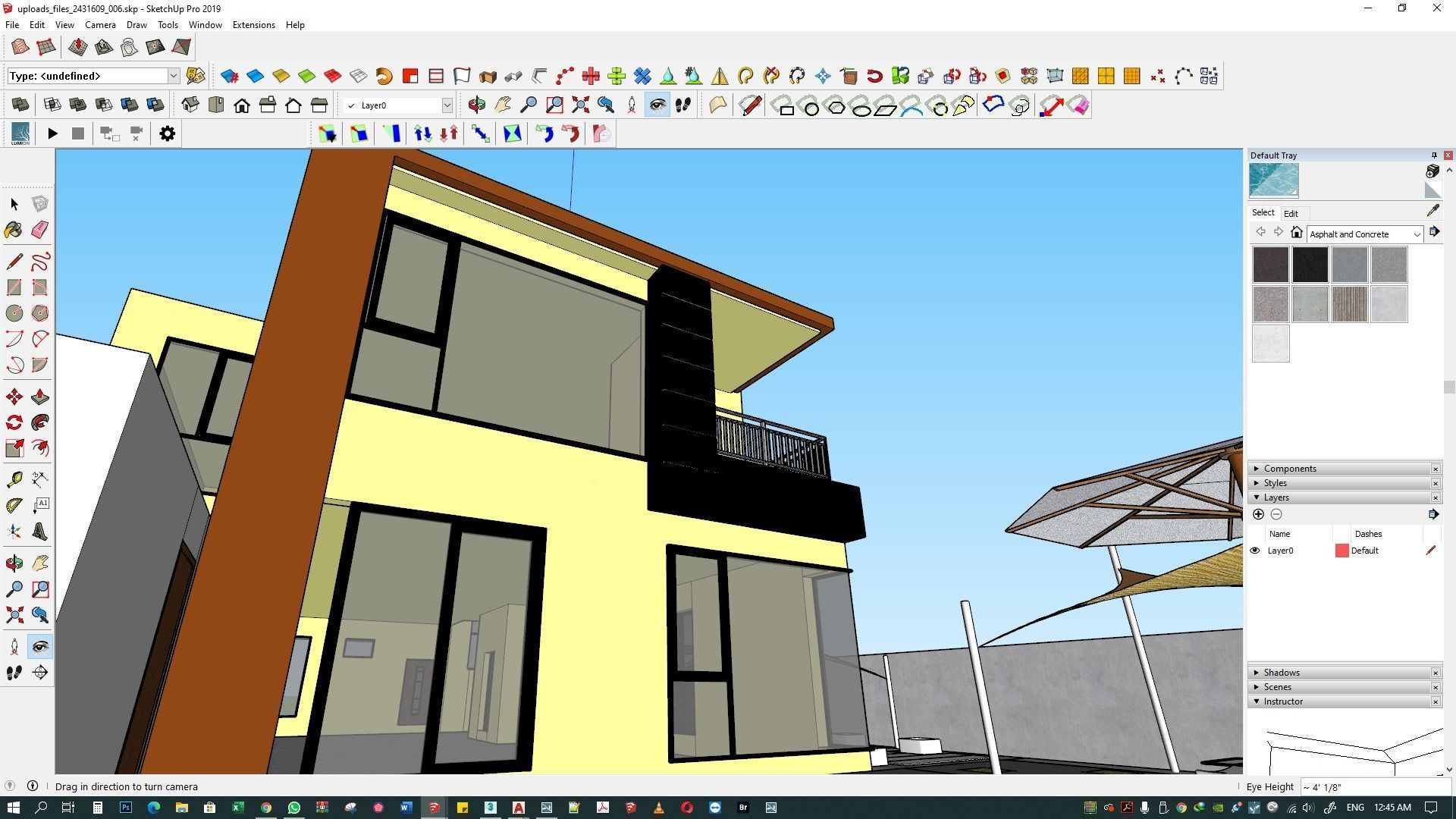Viewport: 1456px width, 819px height.
Task: Click the Add Layer plus button
Action: coord(1258,515)
